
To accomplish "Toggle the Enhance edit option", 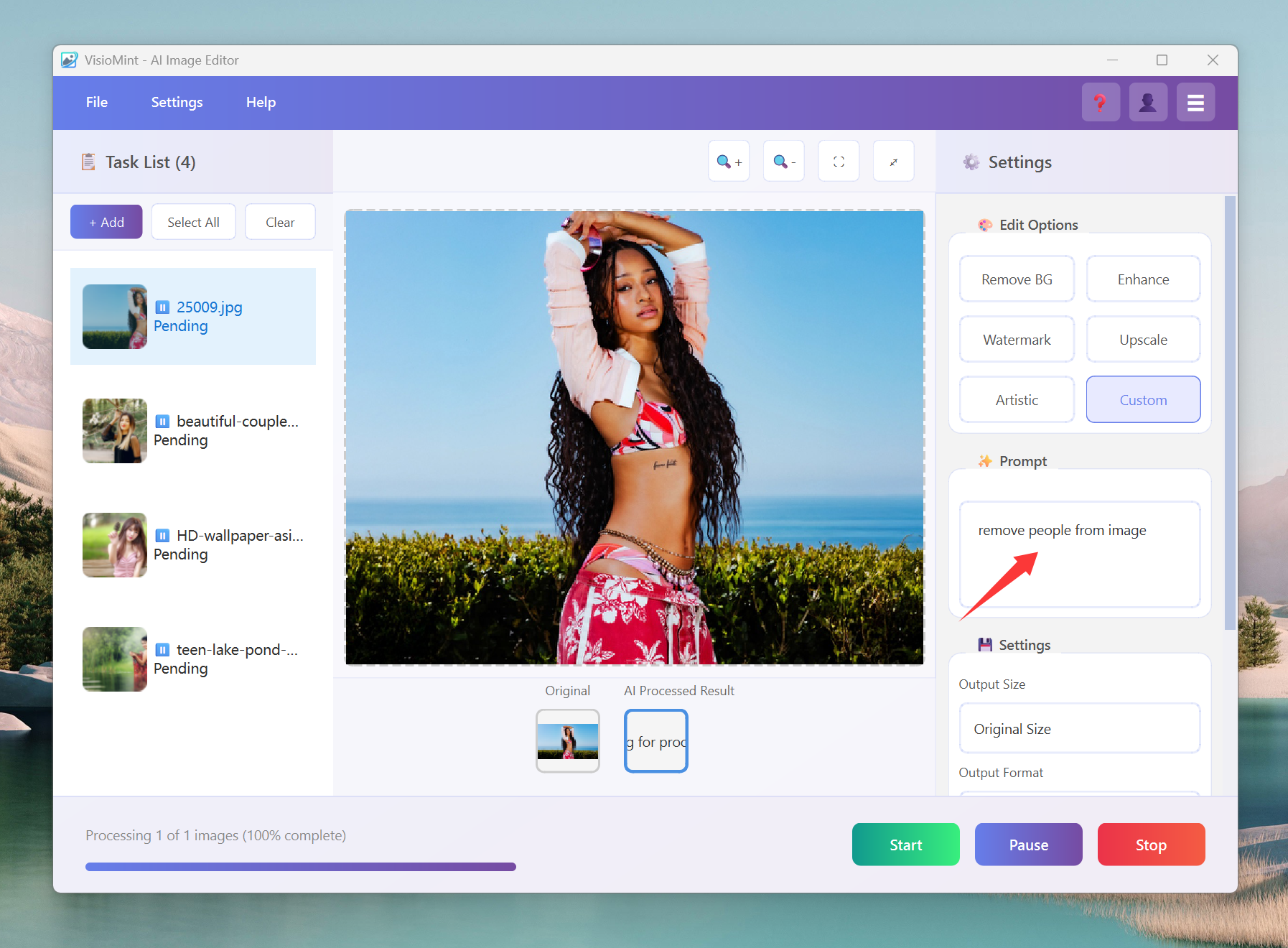I will pyautogui.click(x=1143, y=279).
